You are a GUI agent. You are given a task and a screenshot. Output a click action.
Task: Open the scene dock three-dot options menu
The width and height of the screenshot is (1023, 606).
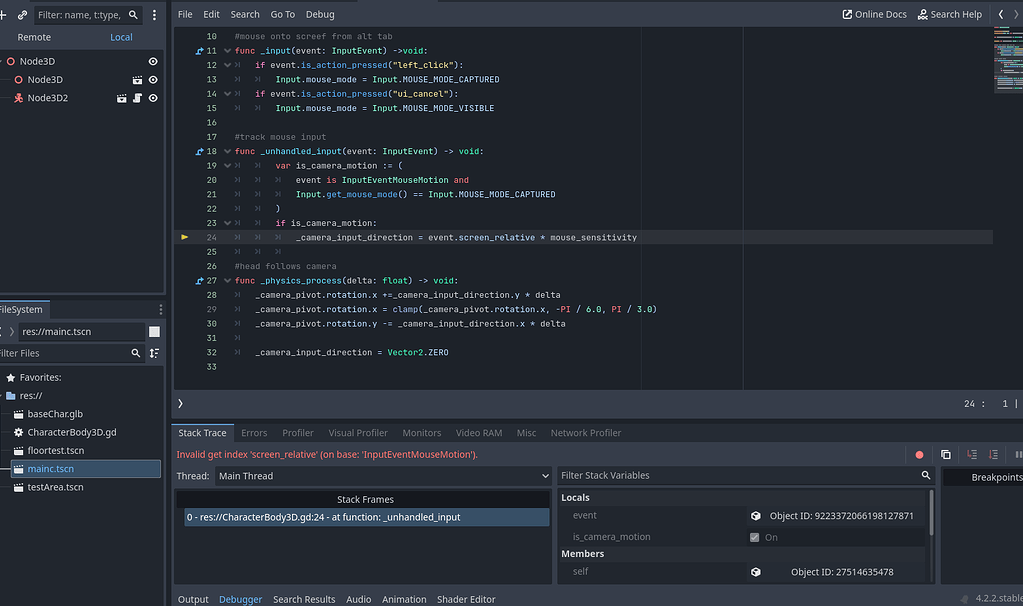pos(154,15)
